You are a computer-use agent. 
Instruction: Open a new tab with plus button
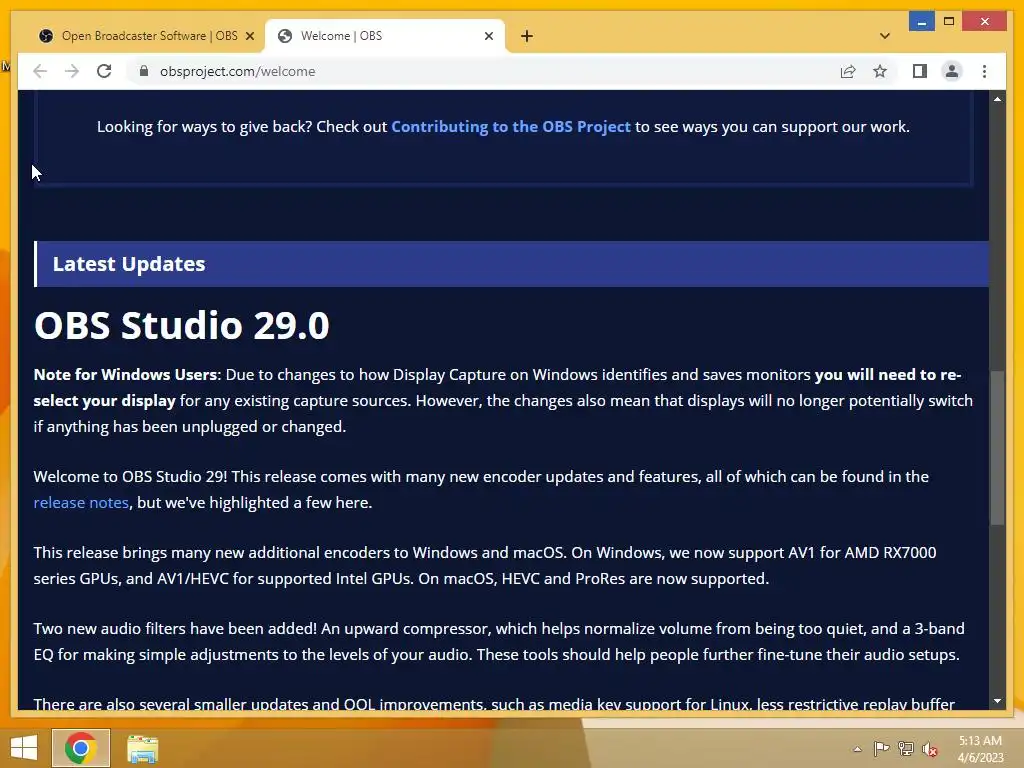pyautogui.click(x=527, y=36)
